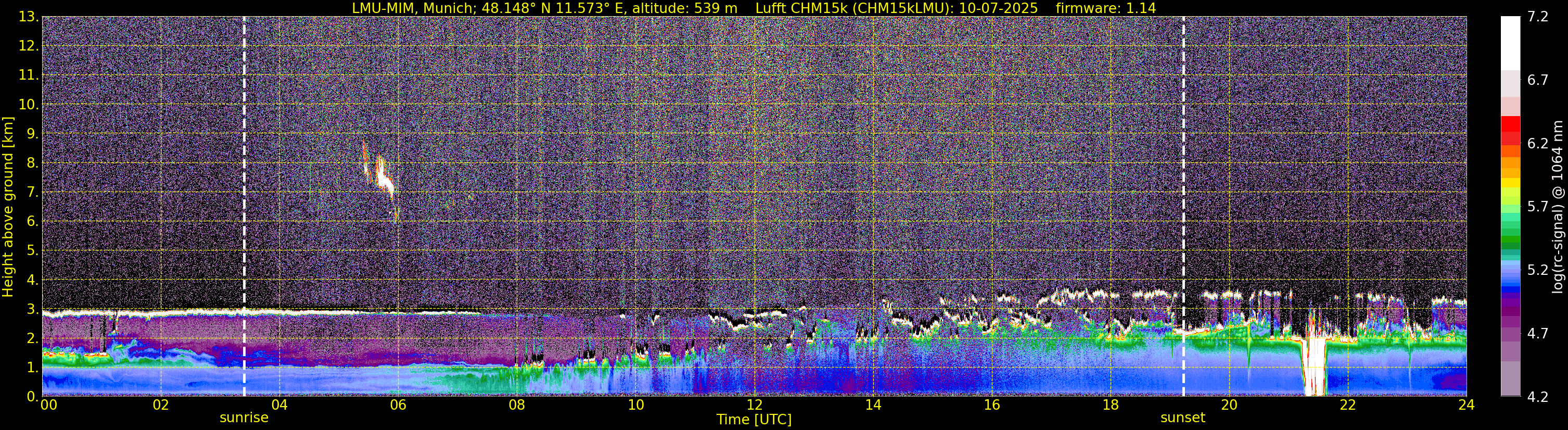Click the "firmware: 1.14" label
The width and height of the screenshot is (1568, 430).
[1105, 8]
